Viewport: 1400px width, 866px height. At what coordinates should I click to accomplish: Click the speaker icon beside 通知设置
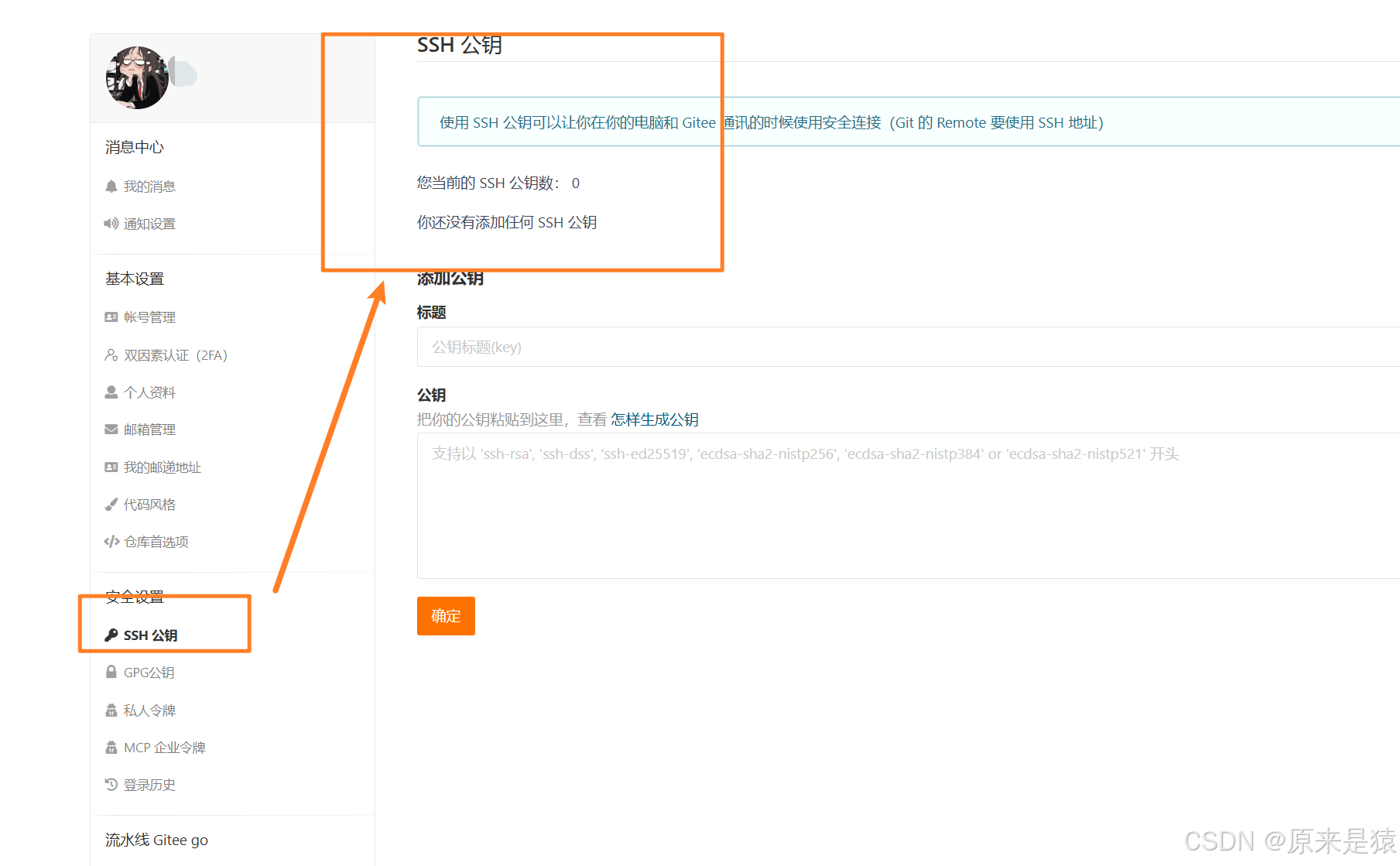click(x=111, y=224)
